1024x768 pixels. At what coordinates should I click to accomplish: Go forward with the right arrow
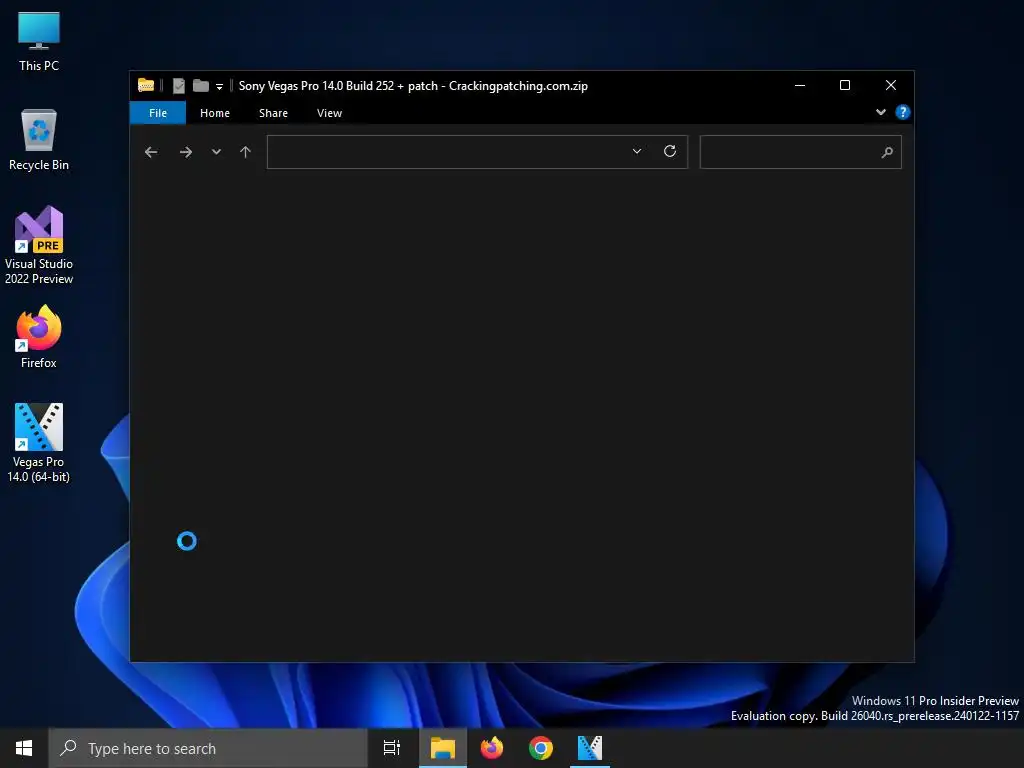[x=186, y=152]
